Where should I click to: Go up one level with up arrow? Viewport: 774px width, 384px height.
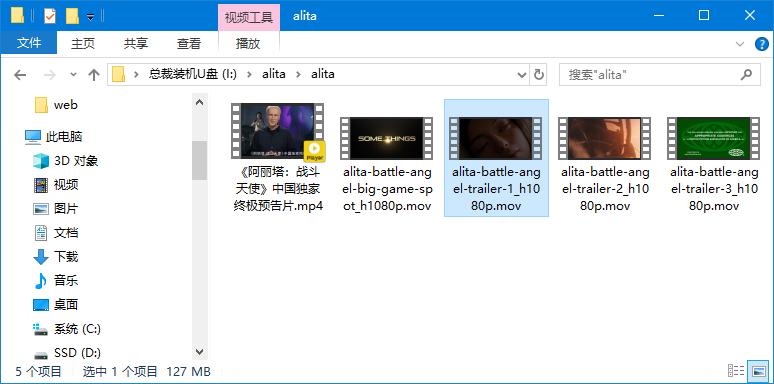94,75
